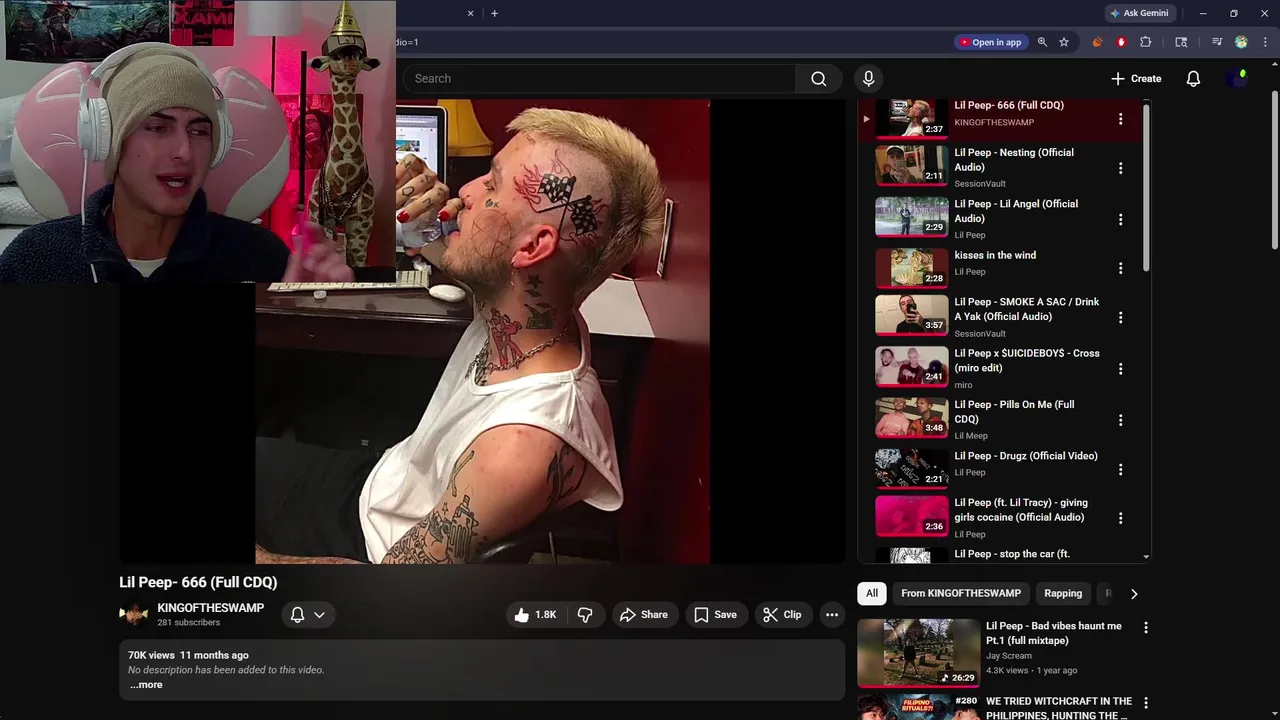Click the red hand ad-blocker extension icon

pyautogui.click(x=1121, y=42)
